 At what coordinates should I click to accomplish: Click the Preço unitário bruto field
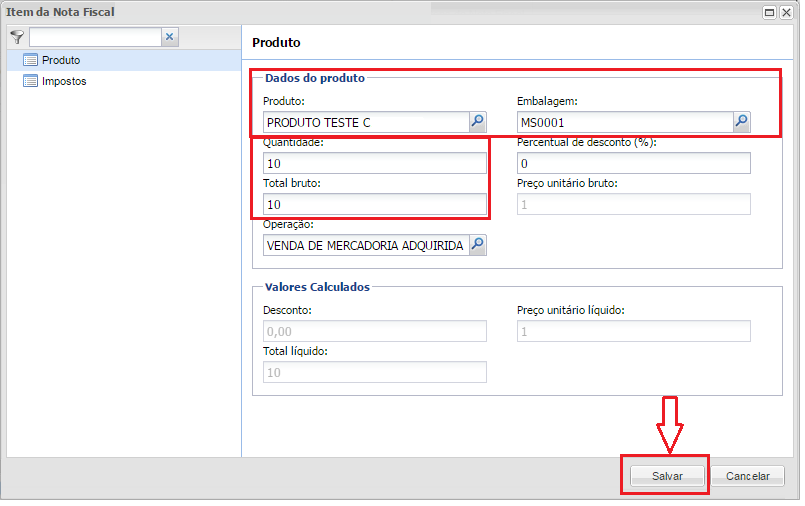point(634,204)
